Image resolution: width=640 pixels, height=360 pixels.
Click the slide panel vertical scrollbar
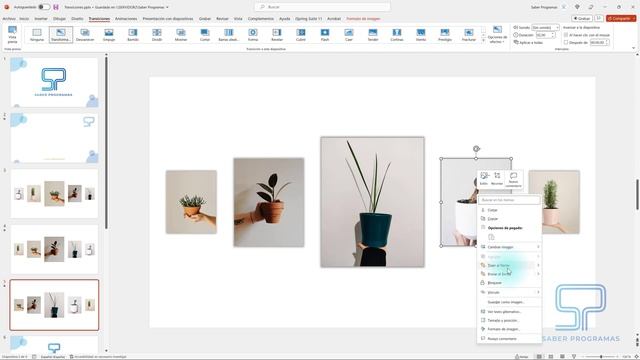pos(107,143)
